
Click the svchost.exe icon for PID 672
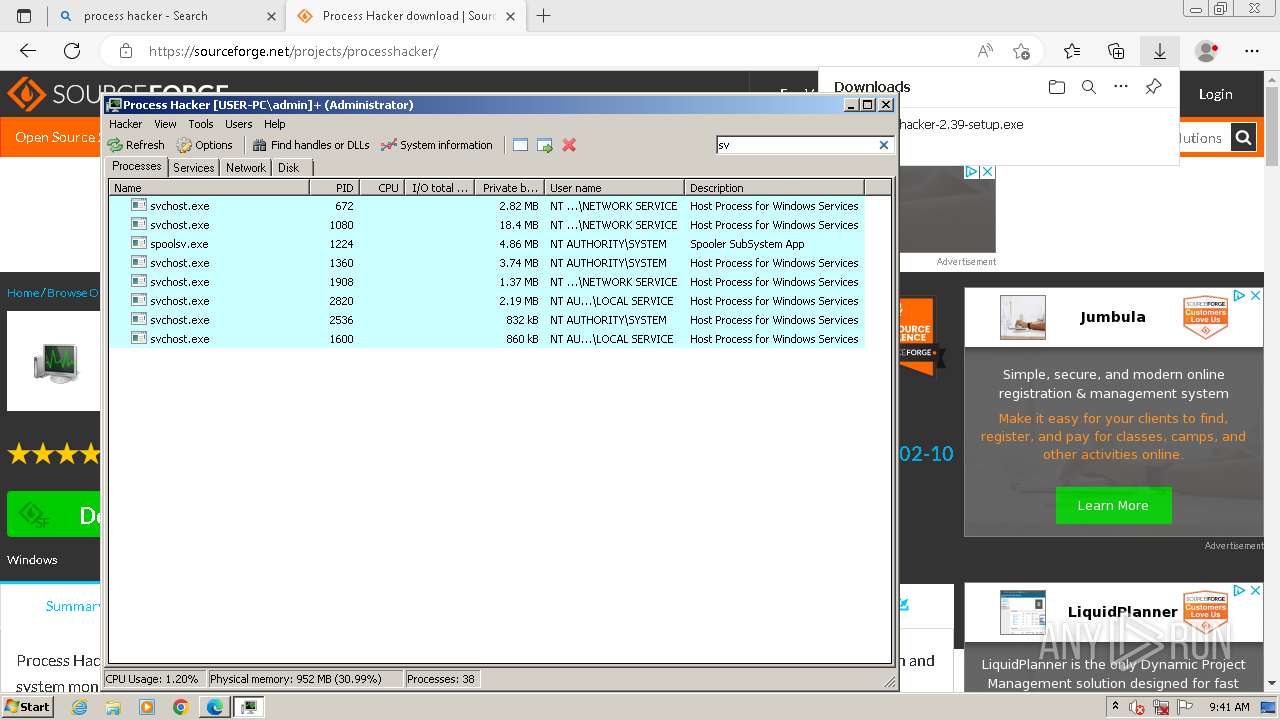tap(139, 206)
